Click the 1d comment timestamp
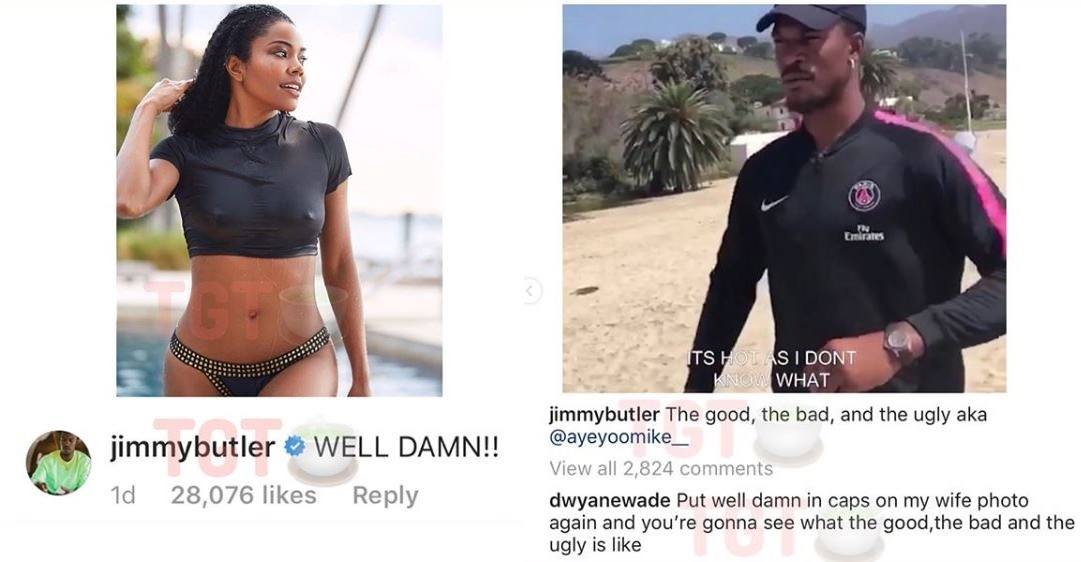Viewport: 1081px width, 562px height. click(123, 495)
